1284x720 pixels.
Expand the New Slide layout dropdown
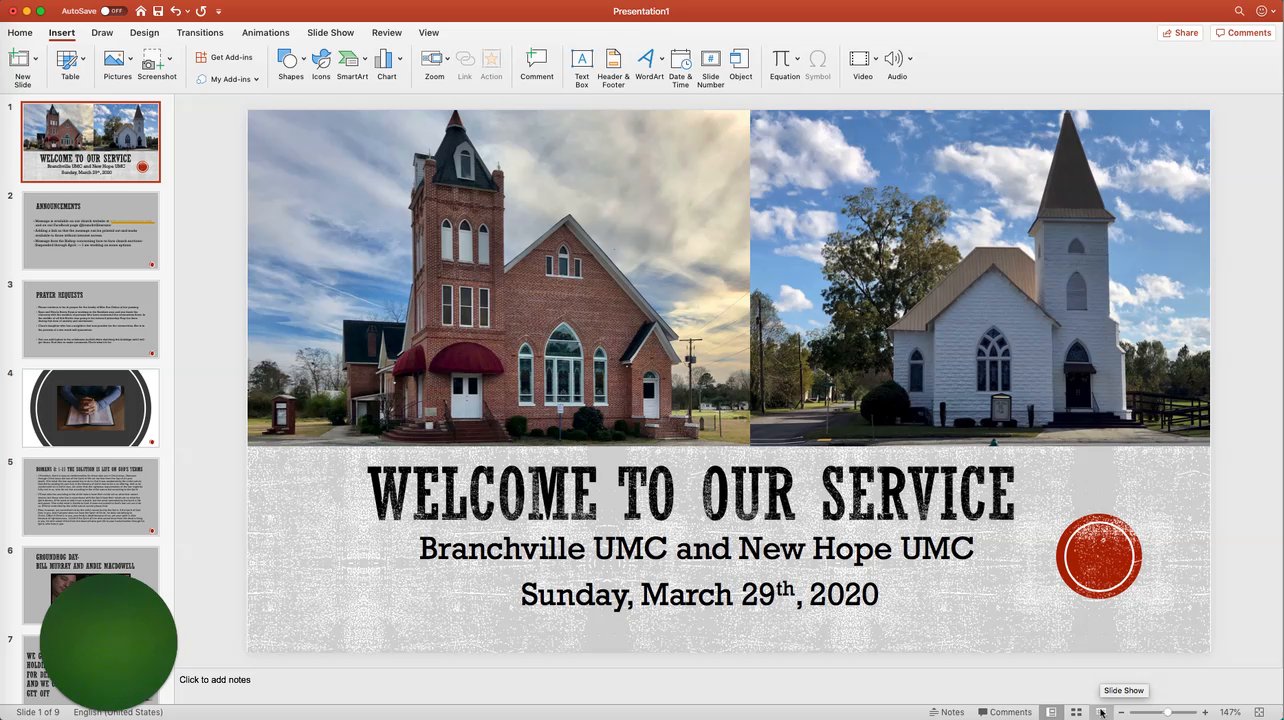tap(36, 58)
